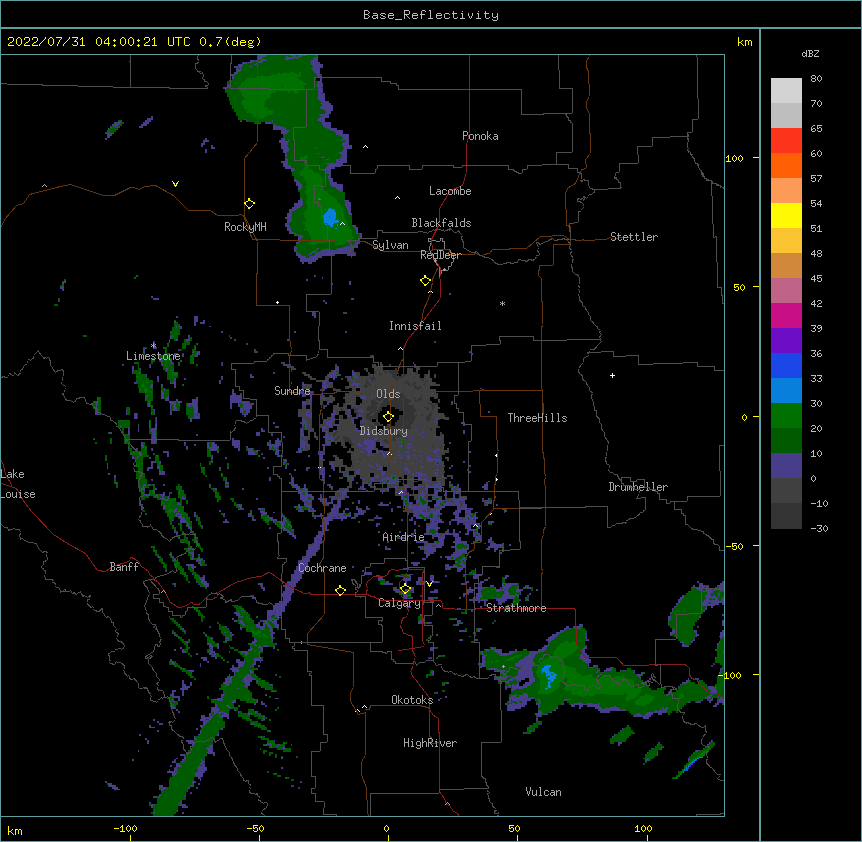862x842 pixels.
Task: Click the 0.7(deg) elevation angle text
Action: click(x=230, y=42)
